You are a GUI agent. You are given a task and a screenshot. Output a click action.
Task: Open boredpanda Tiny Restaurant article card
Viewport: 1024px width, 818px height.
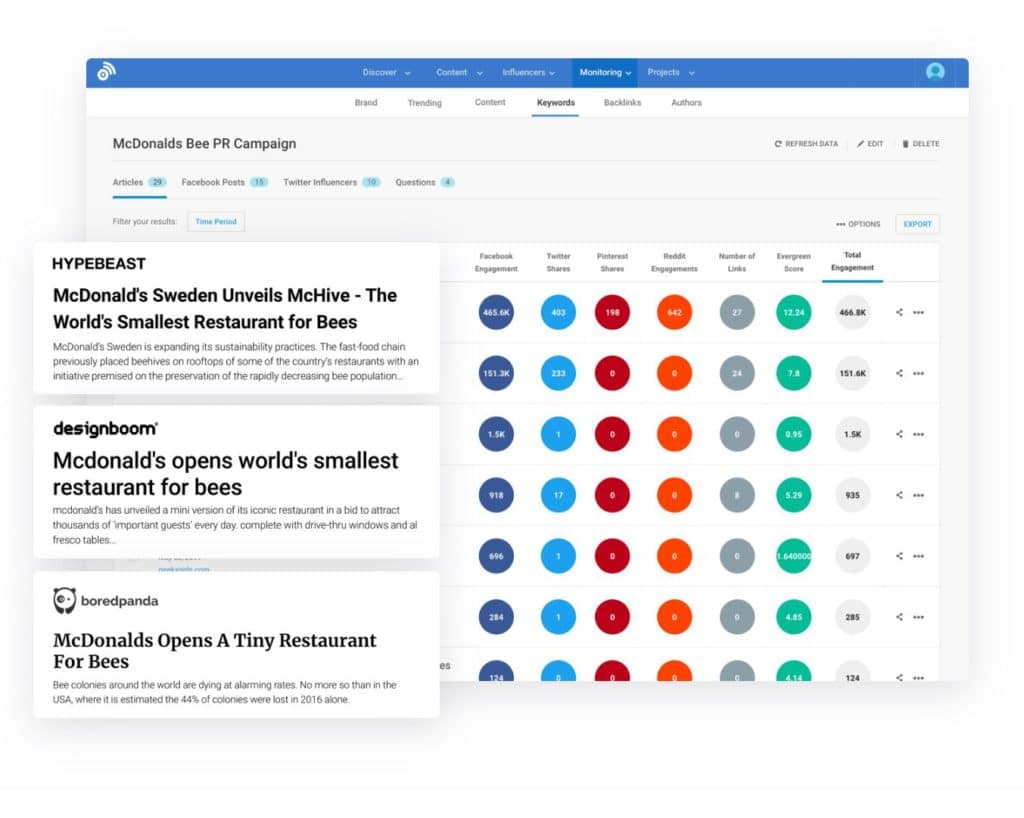(x=236, y=645)
